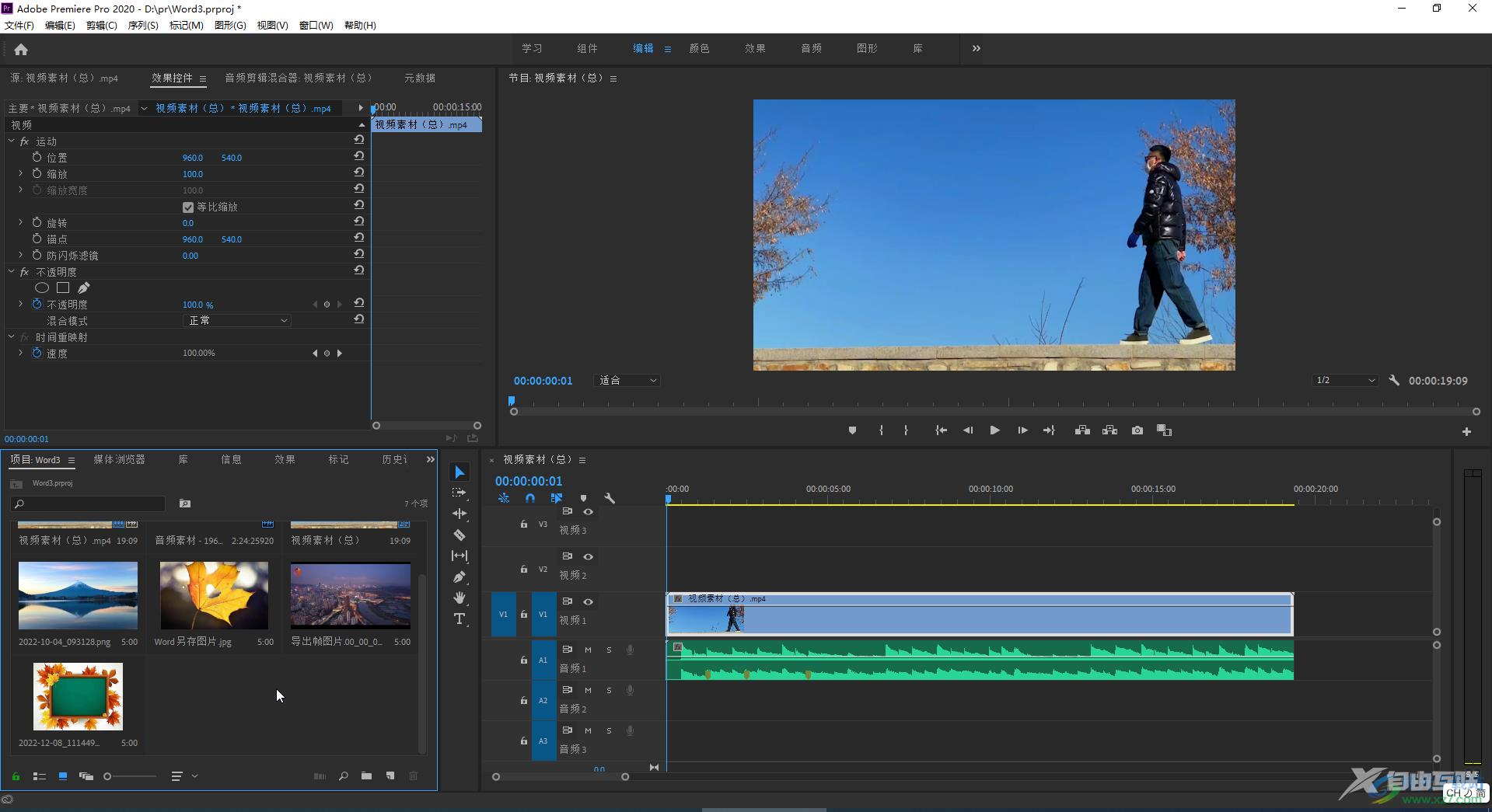
Task: Toggle the uniform scale checkbox
Action: click(188, 207)
